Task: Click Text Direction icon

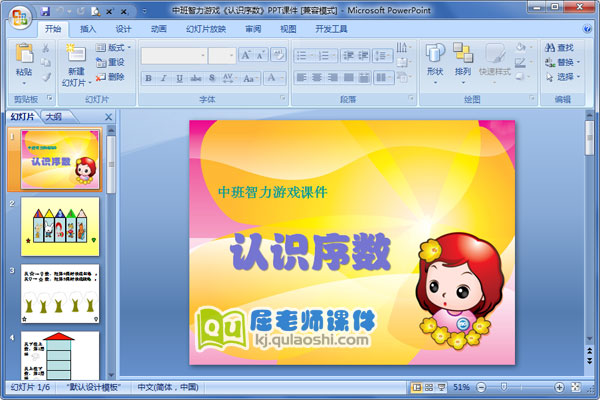Action: pos(403,47)
